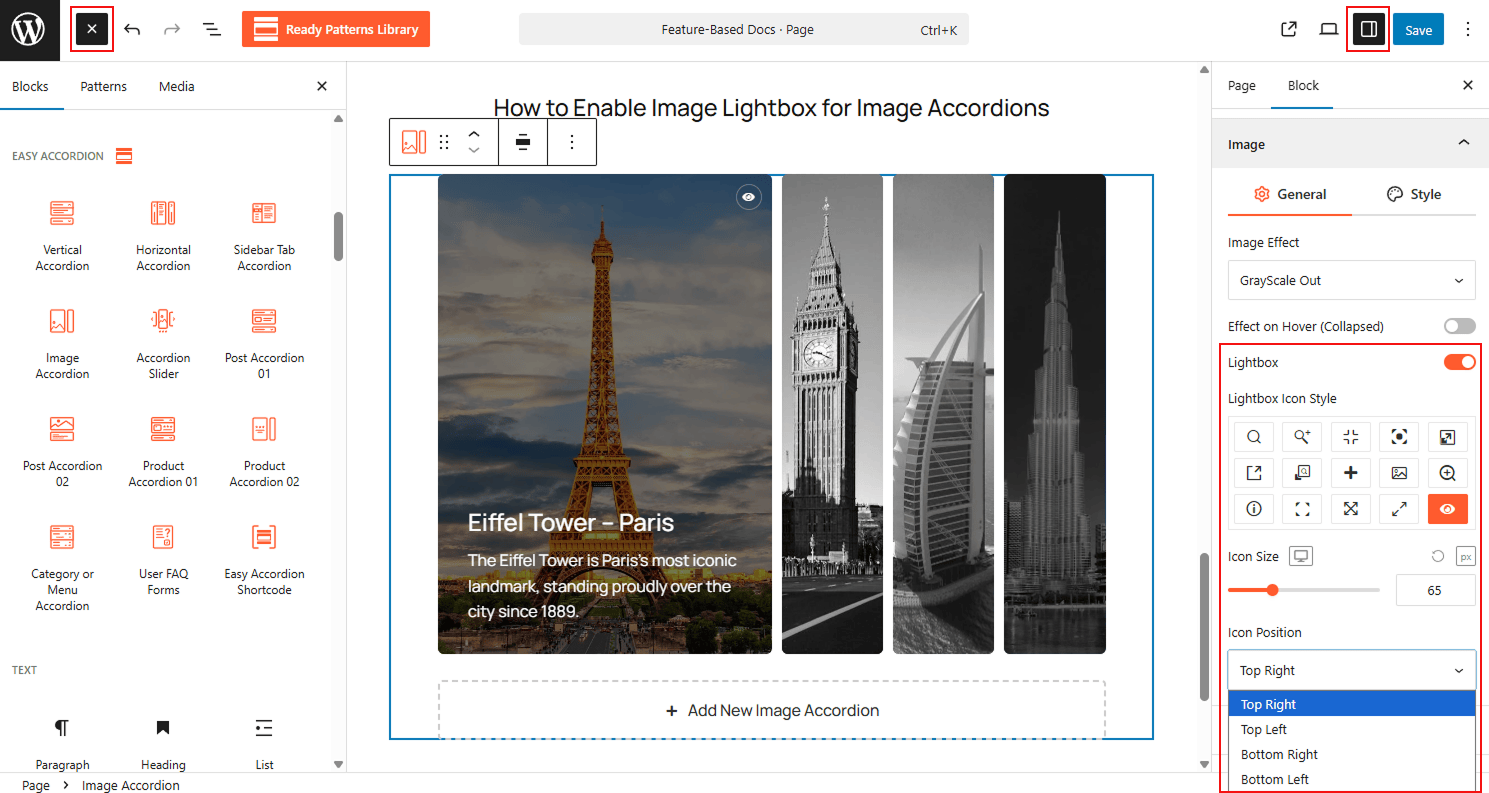Select the Vertical Accordion block inserter item

(x=62, y=232)
